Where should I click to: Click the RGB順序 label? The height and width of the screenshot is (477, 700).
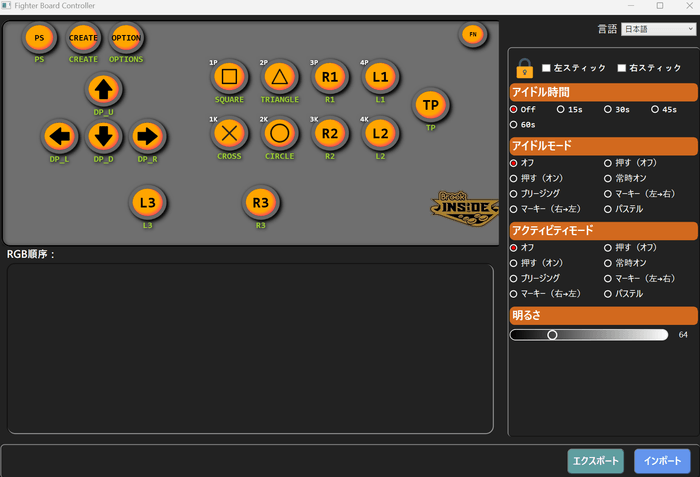click(x=30, y=254)
